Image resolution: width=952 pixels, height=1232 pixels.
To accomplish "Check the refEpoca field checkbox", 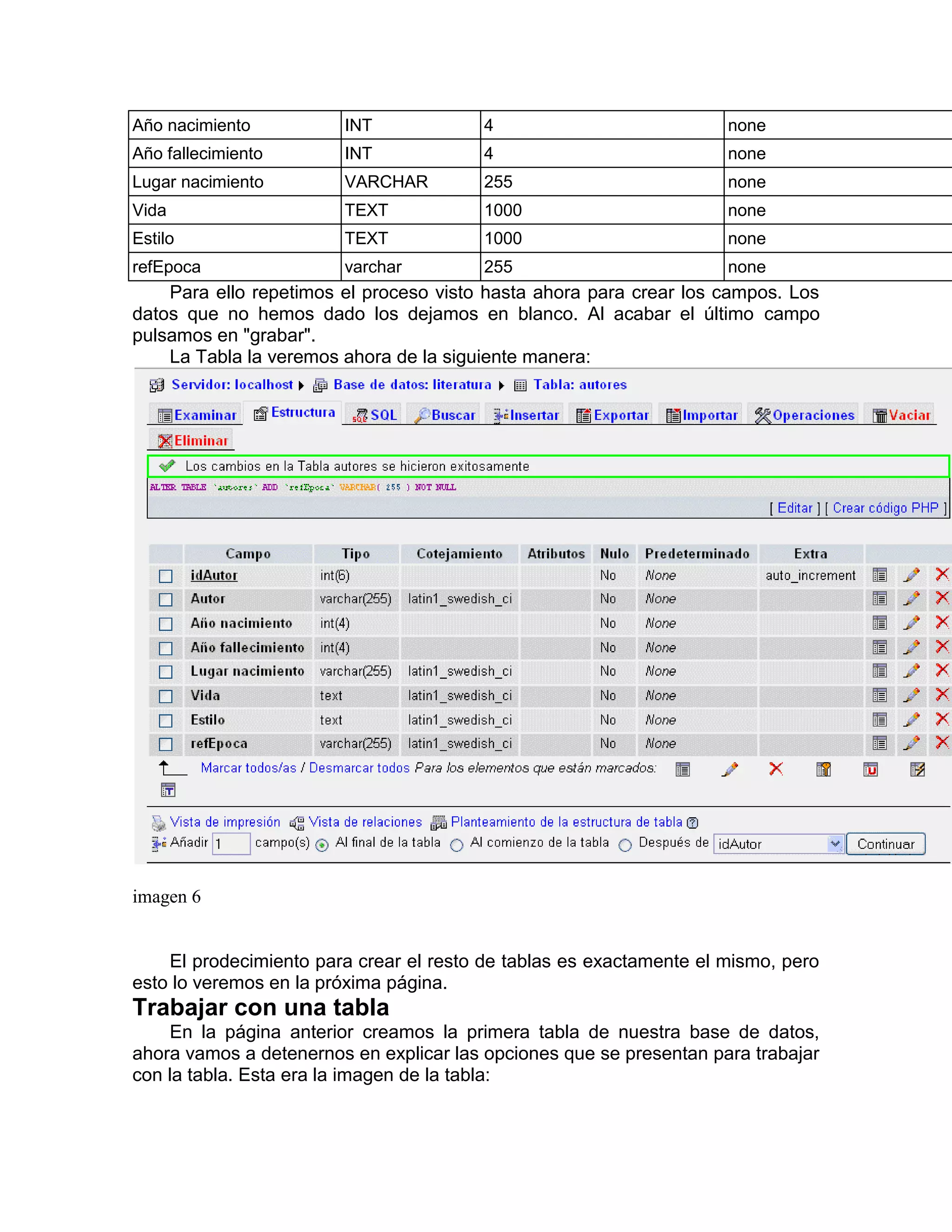I will point(165,745).
